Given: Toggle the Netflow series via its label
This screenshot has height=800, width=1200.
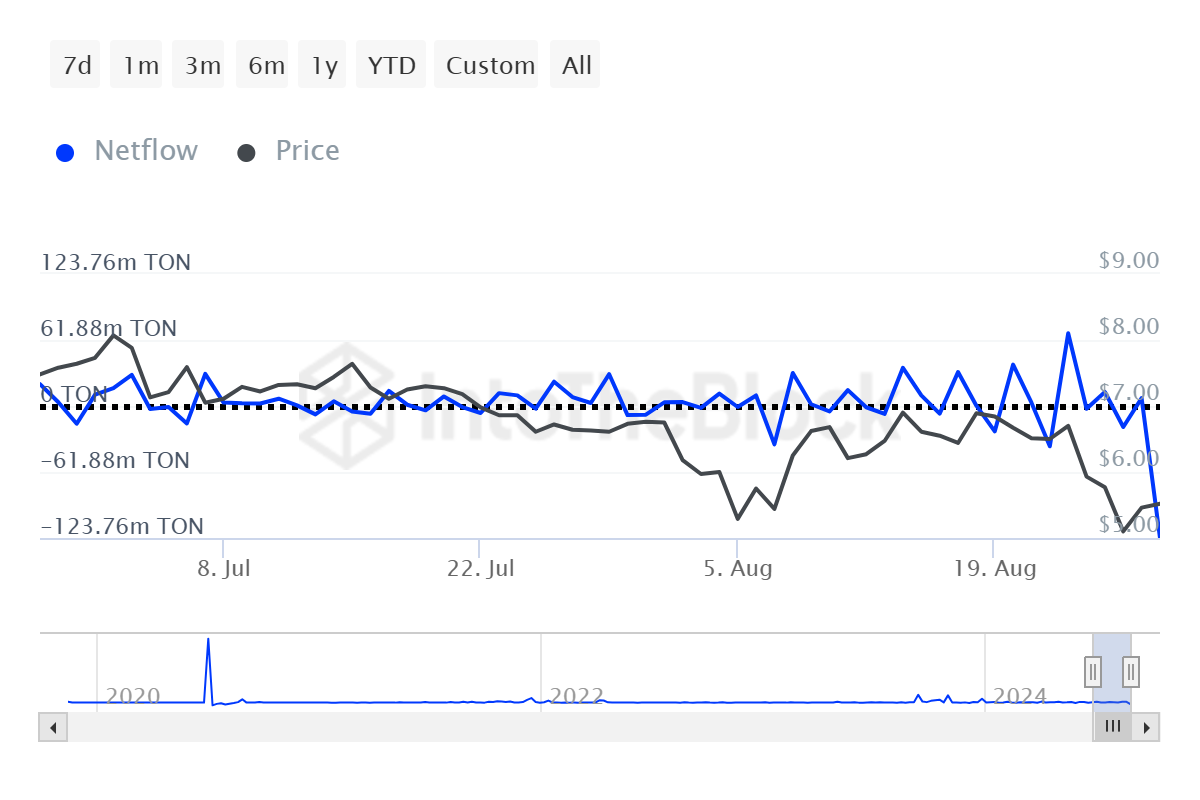Looking at the screenshot, I should point(146,151).
